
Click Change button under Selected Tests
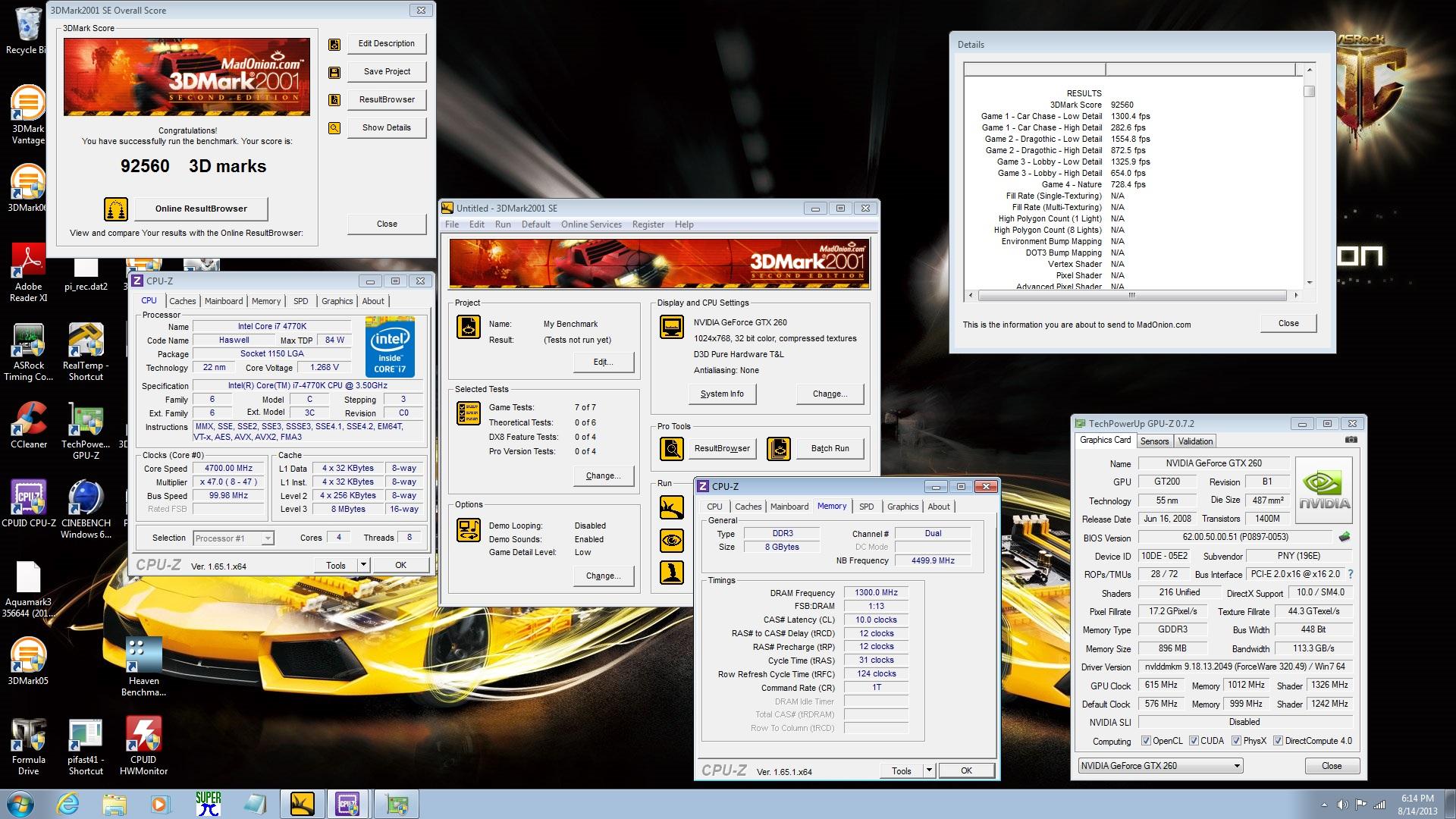tap(604, 475)
